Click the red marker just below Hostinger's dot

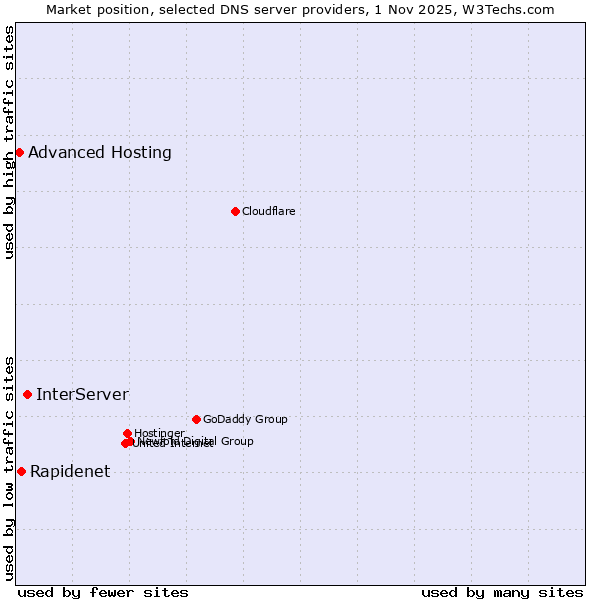(x=130, y=441)
